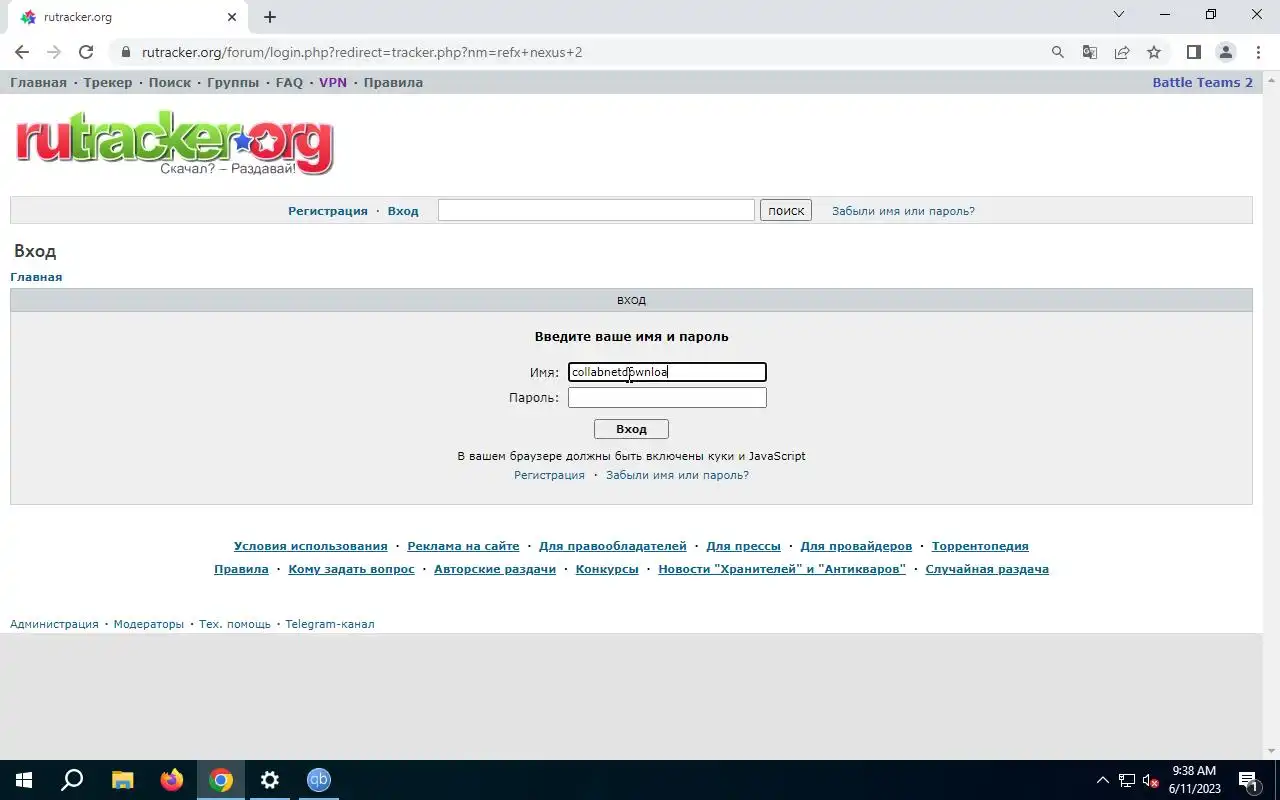
Task: Open Для провайдеров footer link
Action: 856,546
